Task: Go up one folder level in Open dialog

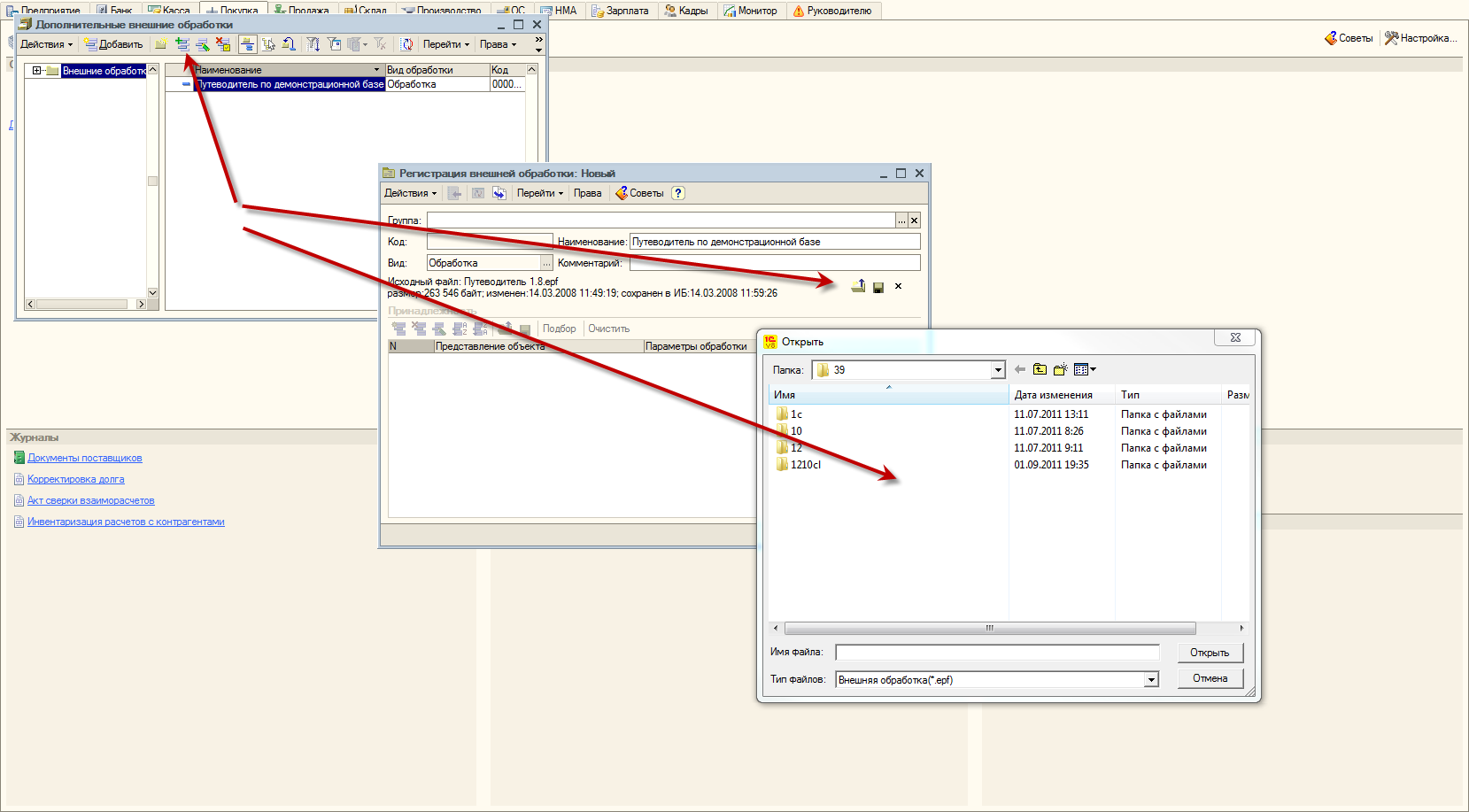Action: tap(1040, 369)
